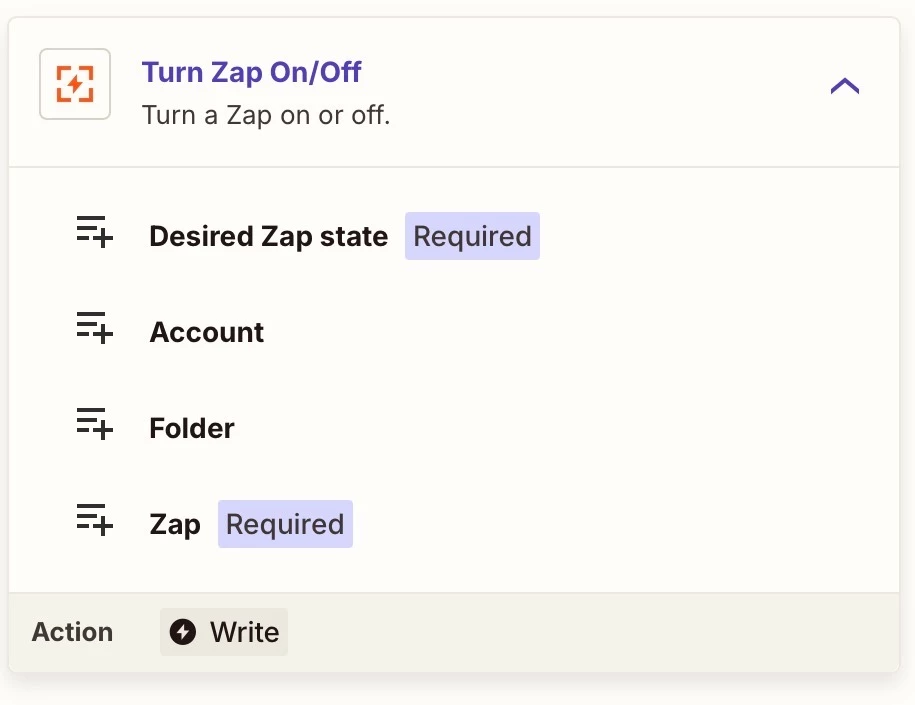Click the black bolt icon in Write badge

pyautogui.click(x=183, y=632)
